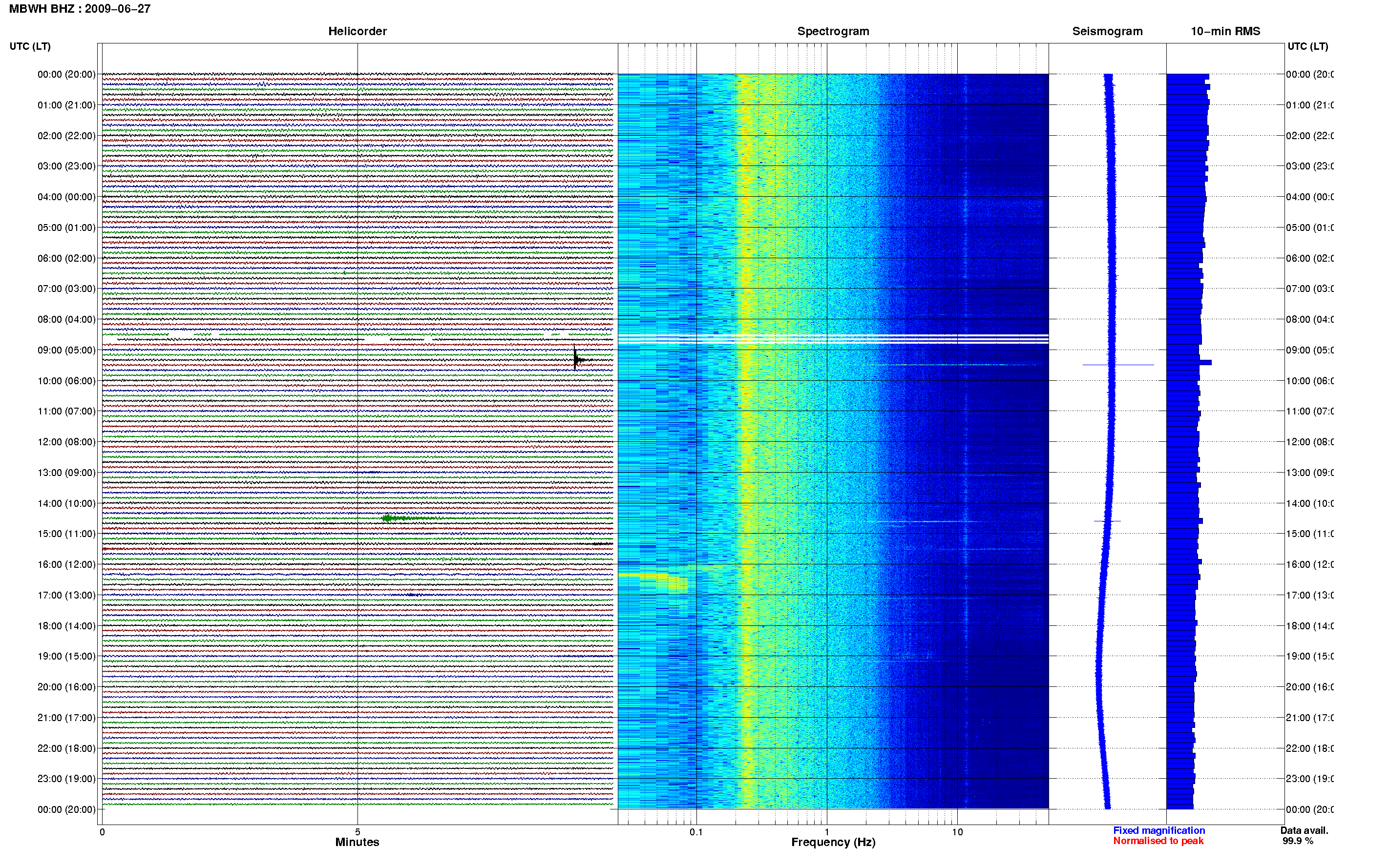
Task: Click the 'Data avail.' label
Action: pos(1304,831)
